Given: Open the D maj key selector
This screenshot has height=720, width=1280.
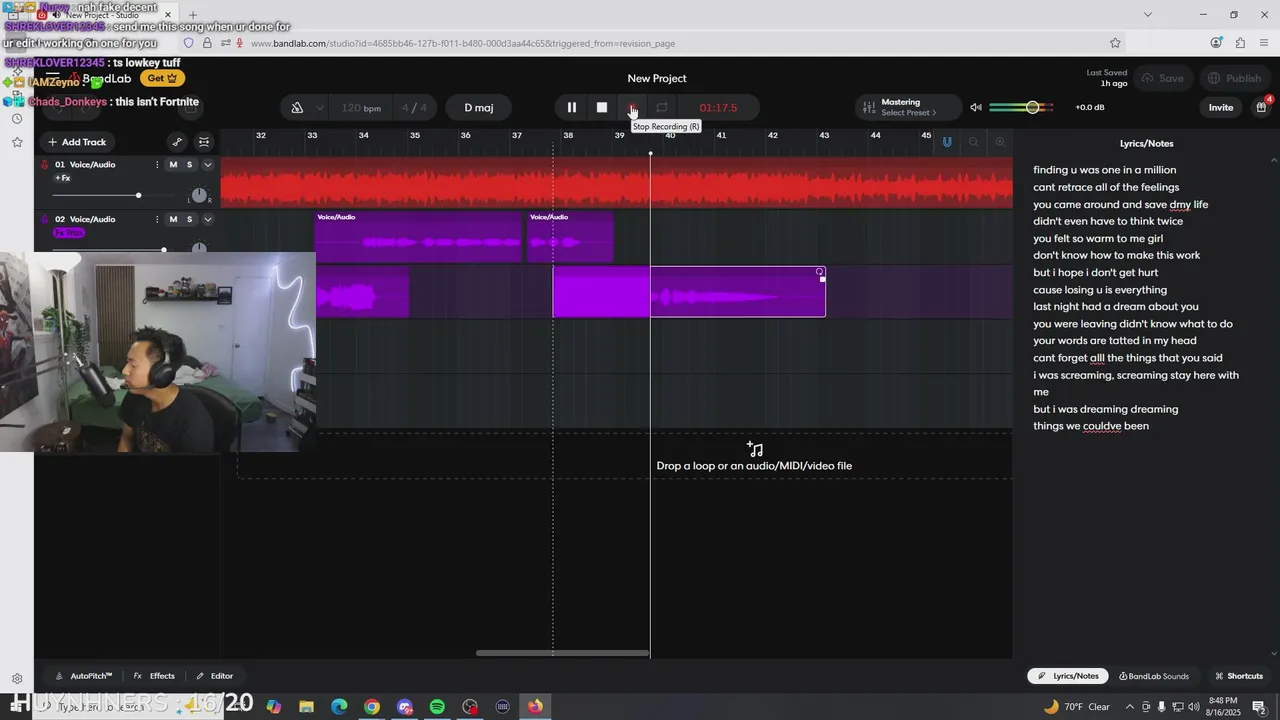Looking at the screenshot, I should [478, 108].
